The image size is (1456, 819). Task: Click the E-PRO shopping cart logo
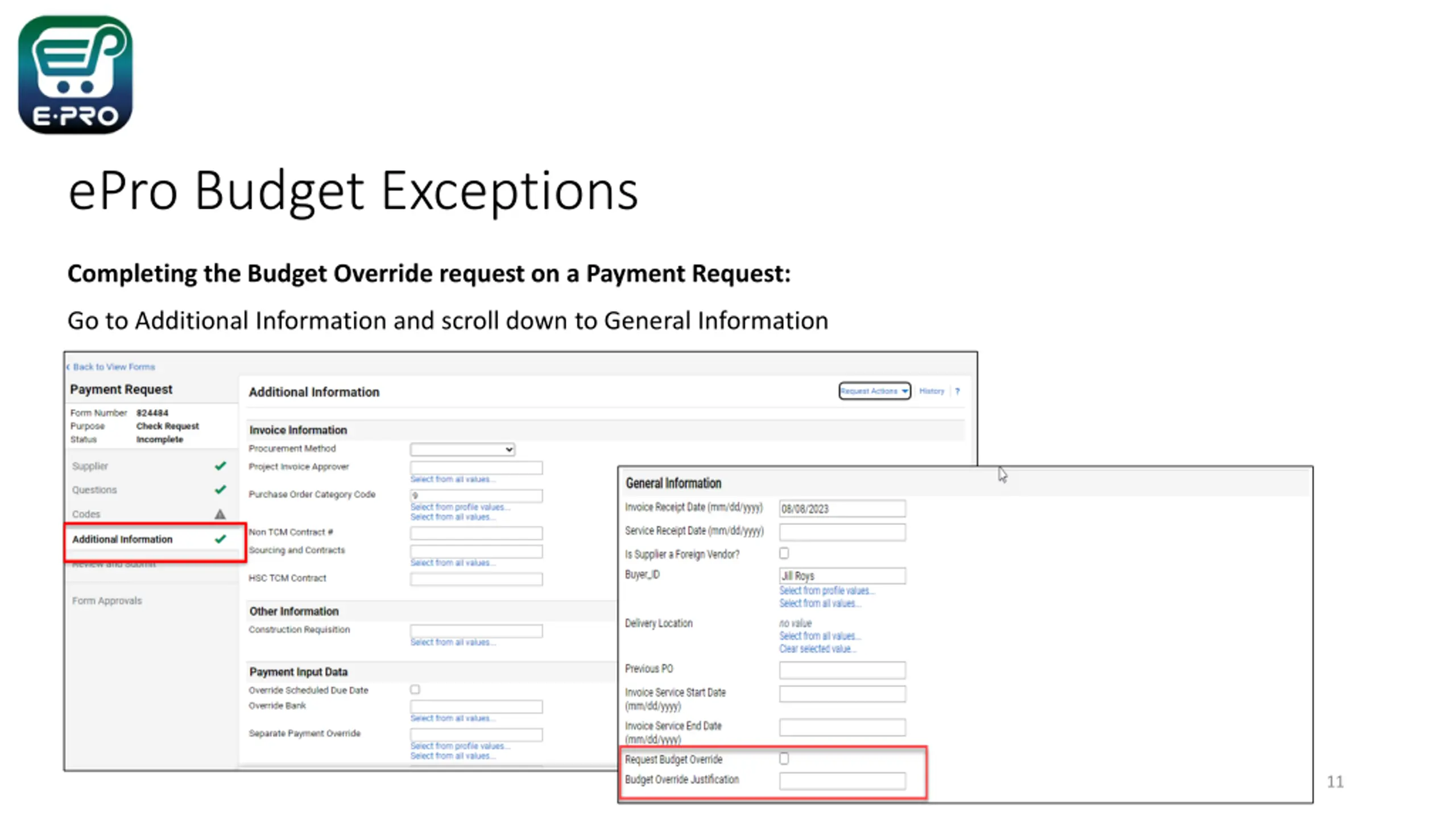click(x=75, y=75)
